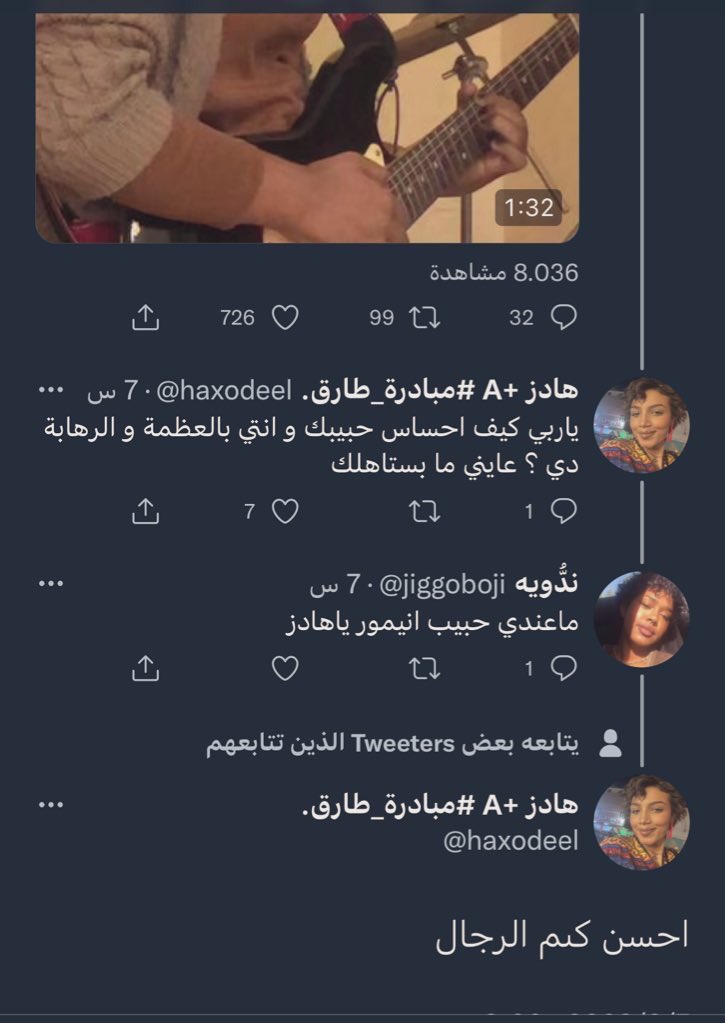
Task: Retweet the jiggoboji reply
Action: [x=424, y=668]
